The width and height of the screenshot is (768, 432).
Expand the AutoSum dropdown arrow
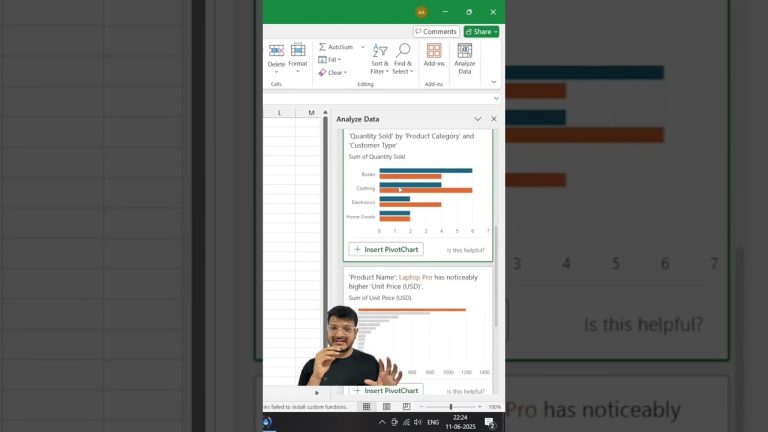tap(363, 47)
